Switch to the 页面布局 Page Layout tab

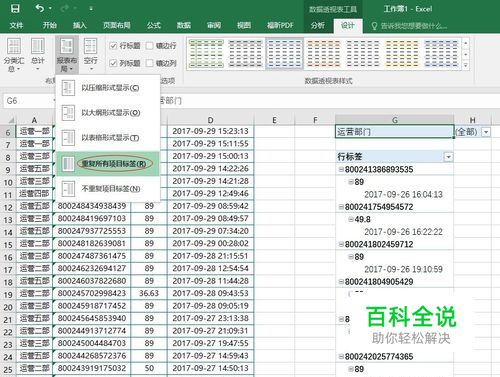[x=117, y=25]
